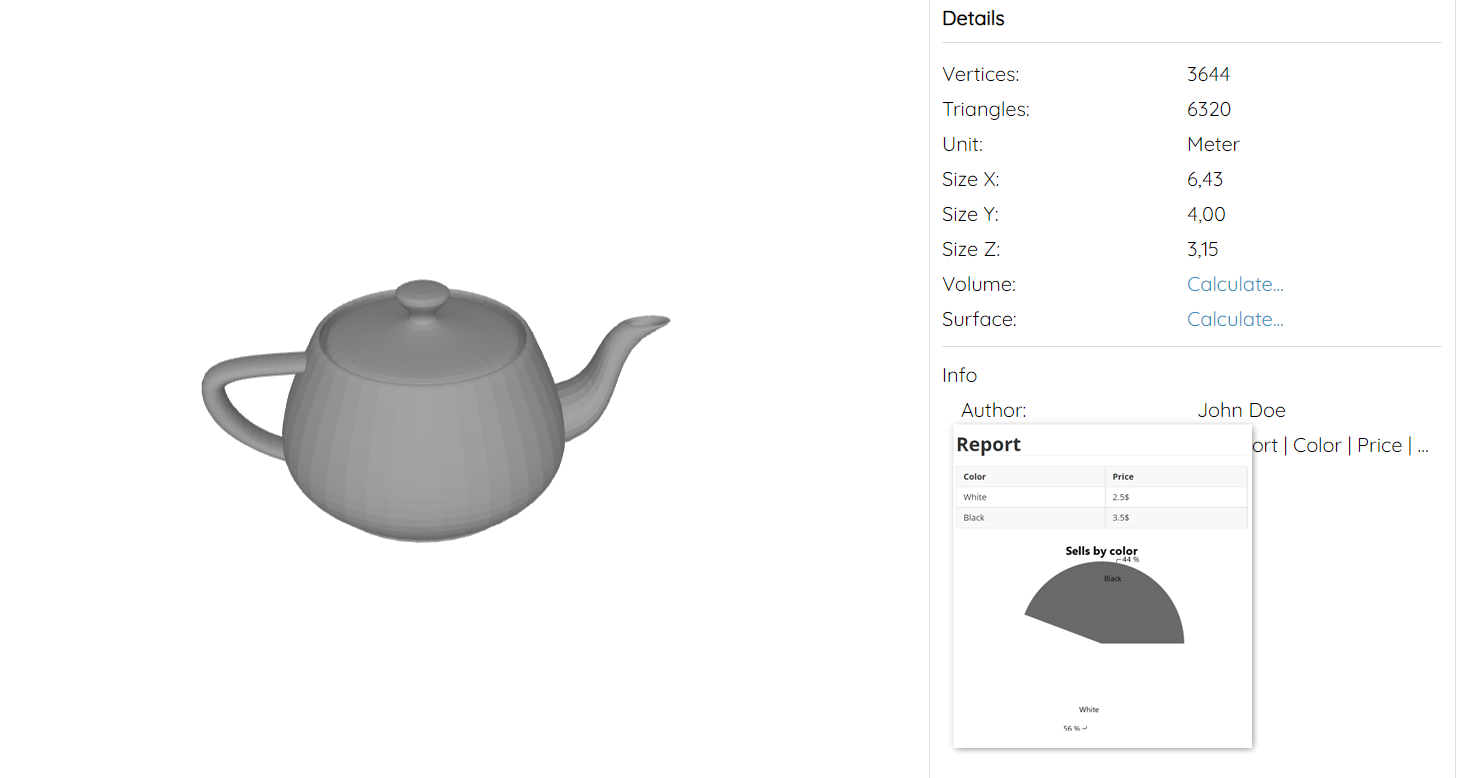The width and height of the screenshot is (1465, 778).
Task: Click the Color link in the Info row
Action: pyautogui.click(x=1316, y=445)
